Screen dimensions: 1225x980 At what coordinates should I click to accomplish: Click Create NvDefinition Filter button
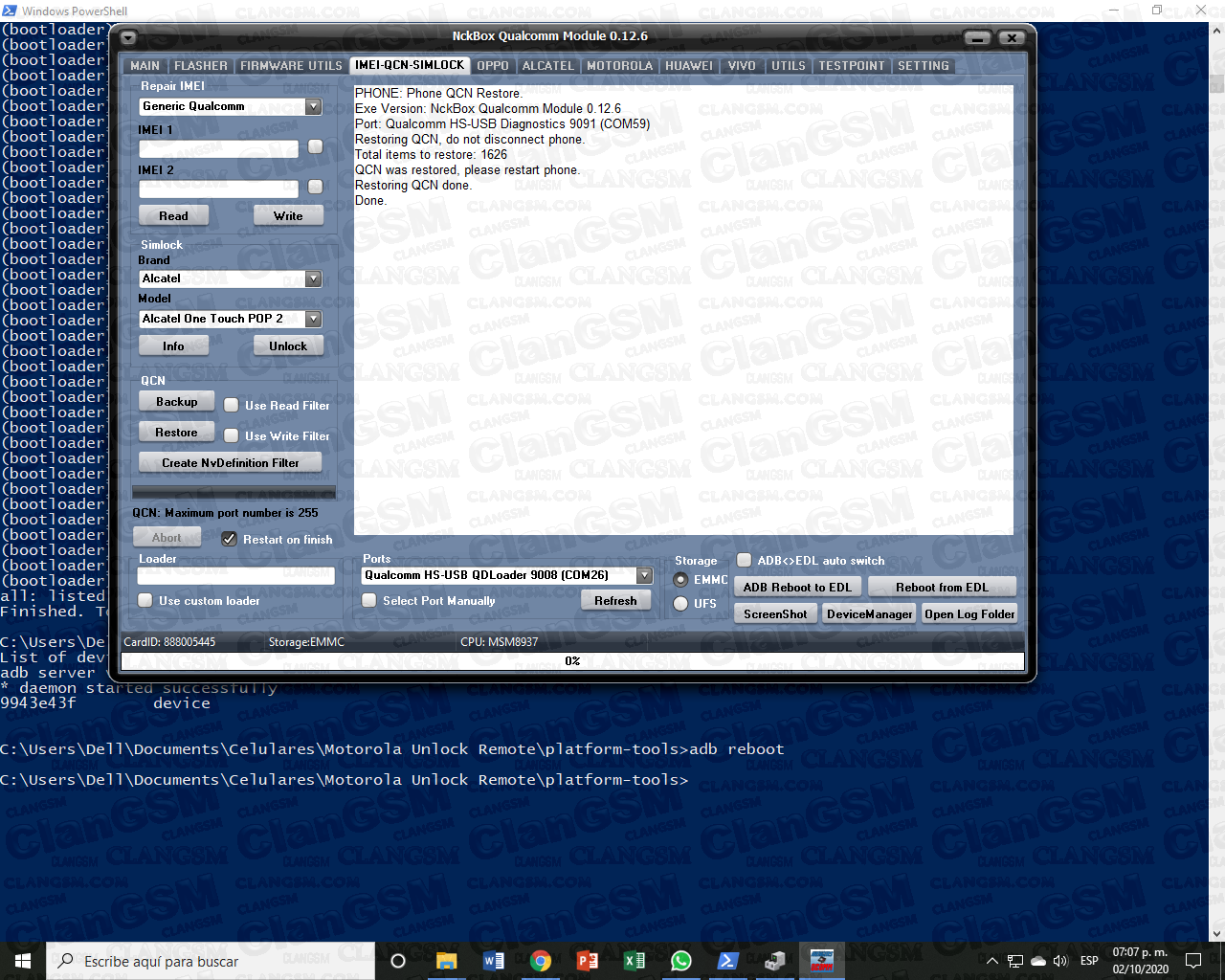coord(230,462)
